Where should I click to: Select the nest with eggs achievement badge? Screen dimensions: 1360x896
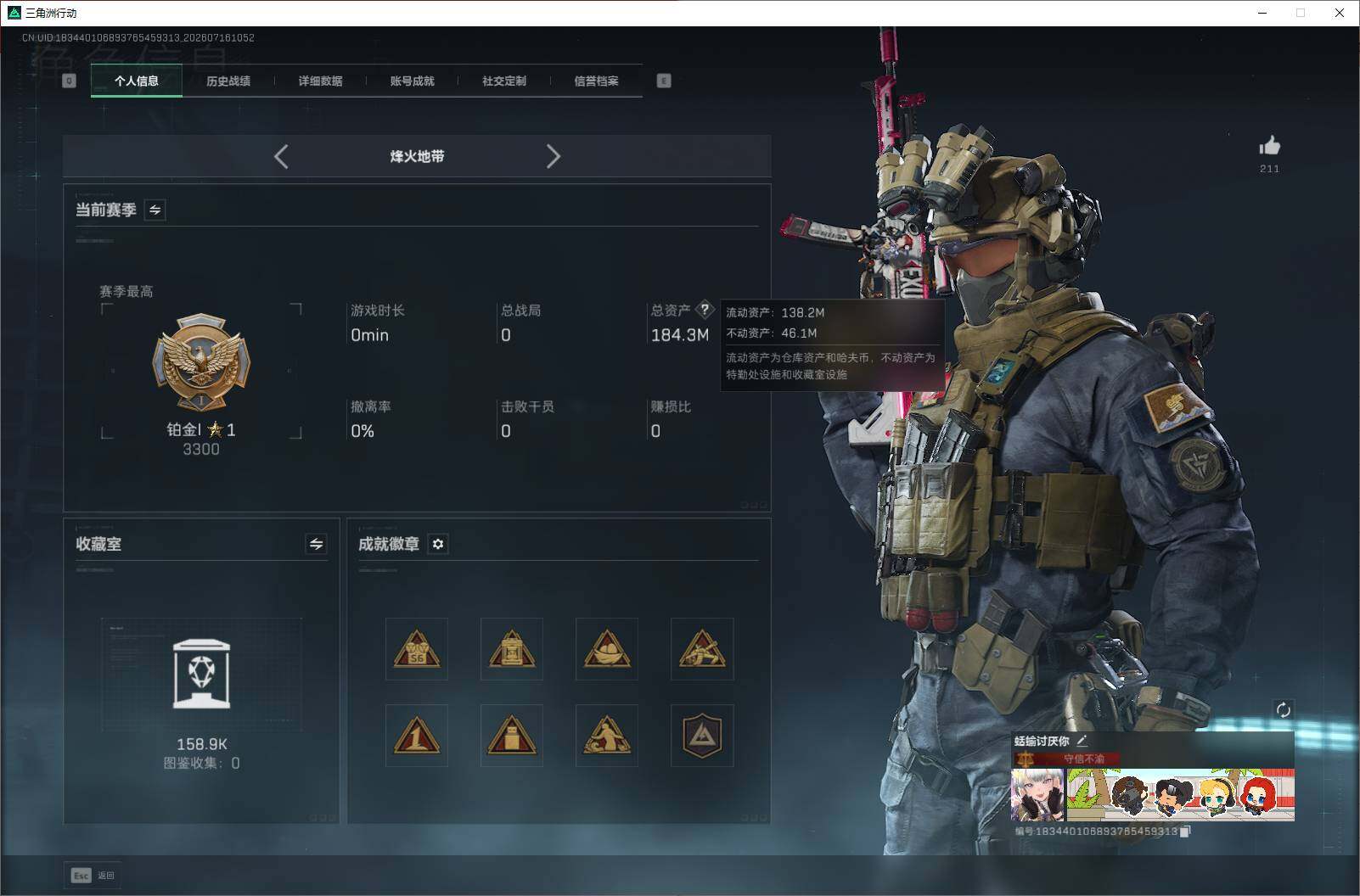[607, 649]
